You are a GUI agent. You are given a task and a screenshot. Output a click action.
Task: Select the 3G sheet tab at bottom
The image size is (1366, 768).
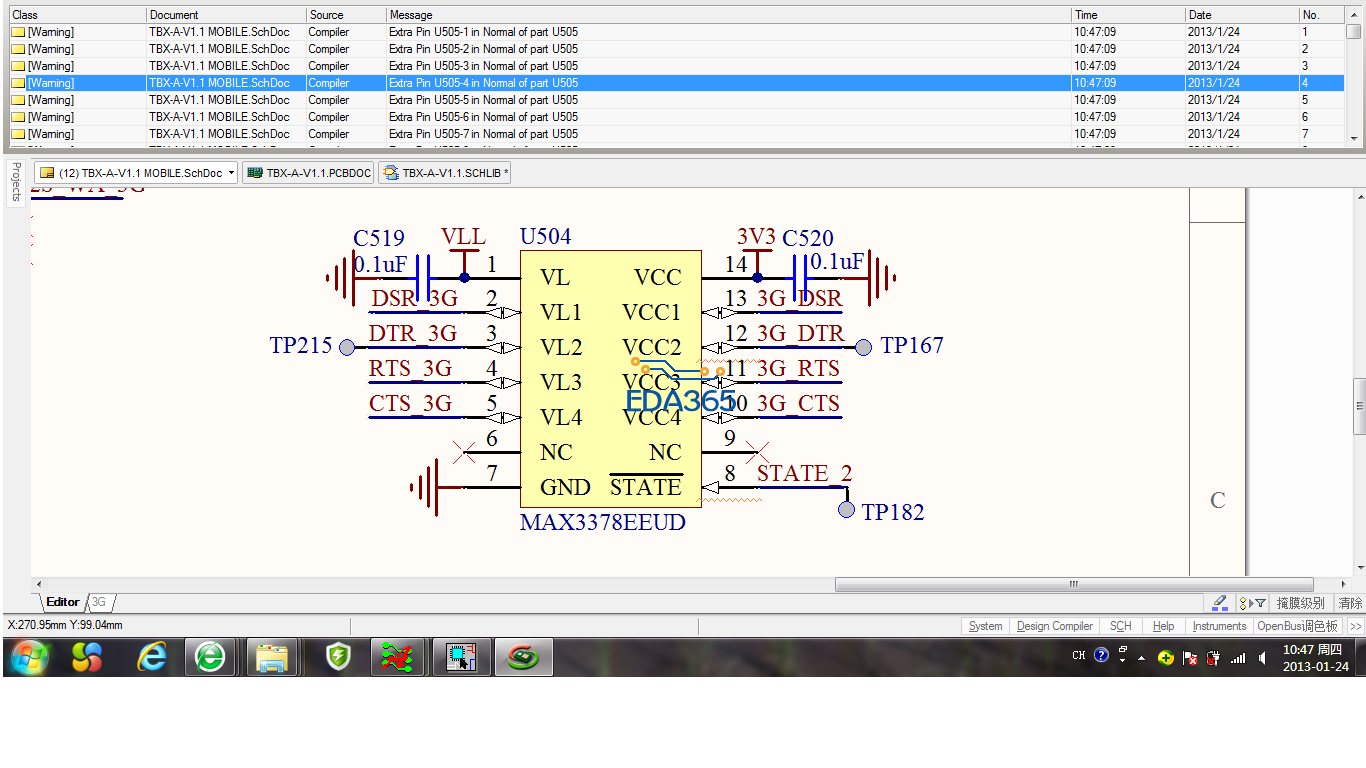click(99, 602)
